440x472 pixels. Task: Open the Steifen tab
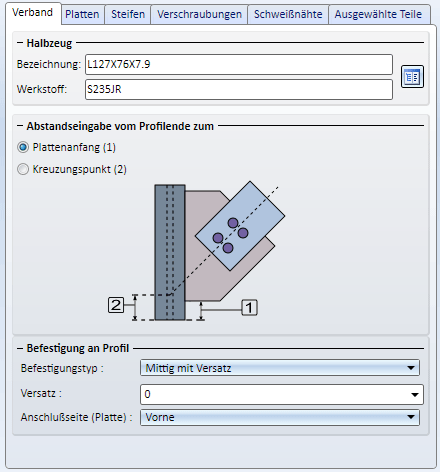128,14
